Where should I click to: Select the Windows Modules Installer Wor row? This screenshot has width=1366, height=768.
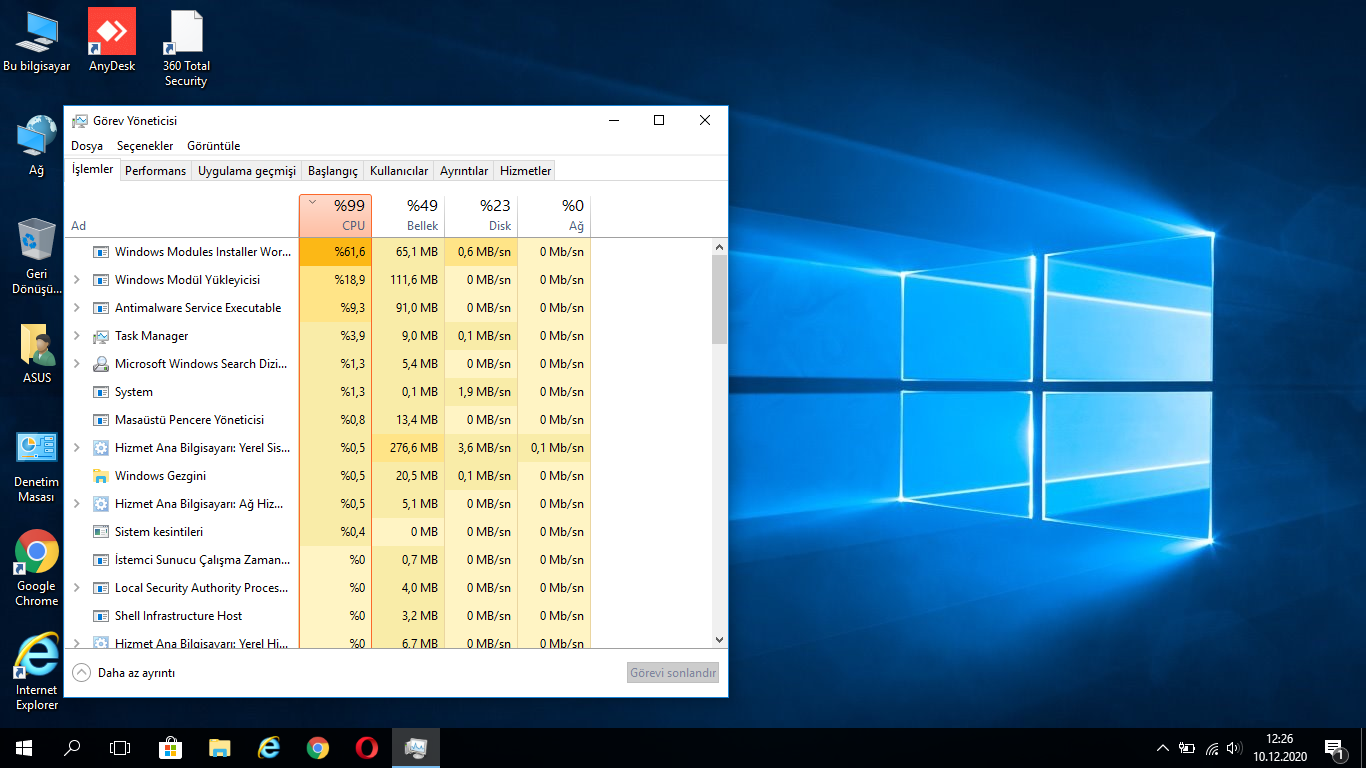(x=328, y=252)
